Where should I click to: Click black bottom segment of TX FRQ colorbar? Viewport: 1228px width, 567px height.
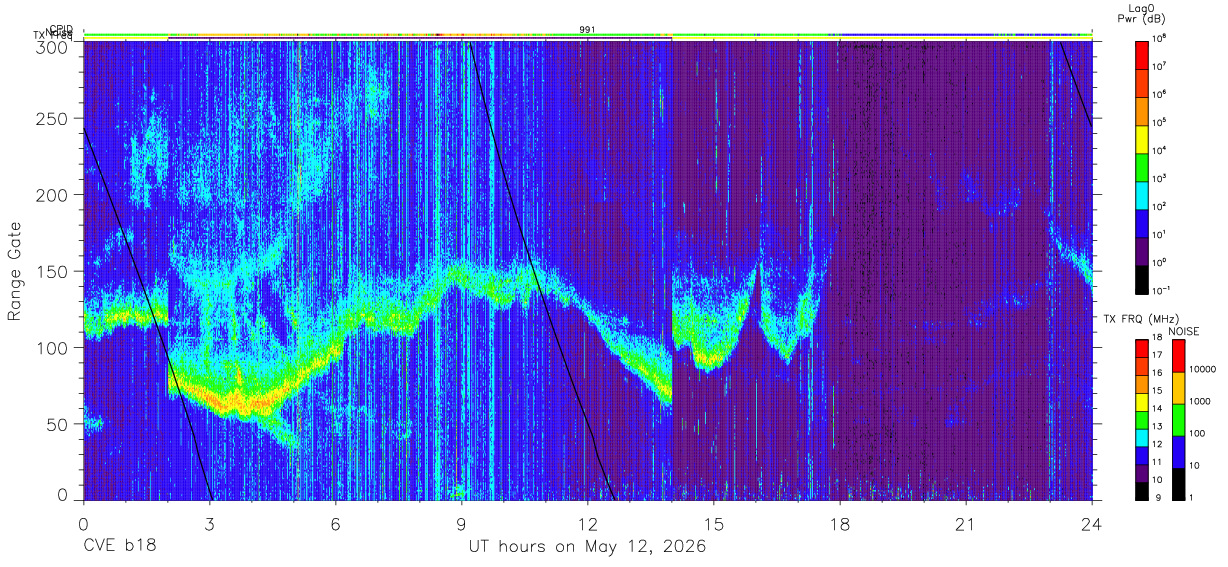[1142, 489]
